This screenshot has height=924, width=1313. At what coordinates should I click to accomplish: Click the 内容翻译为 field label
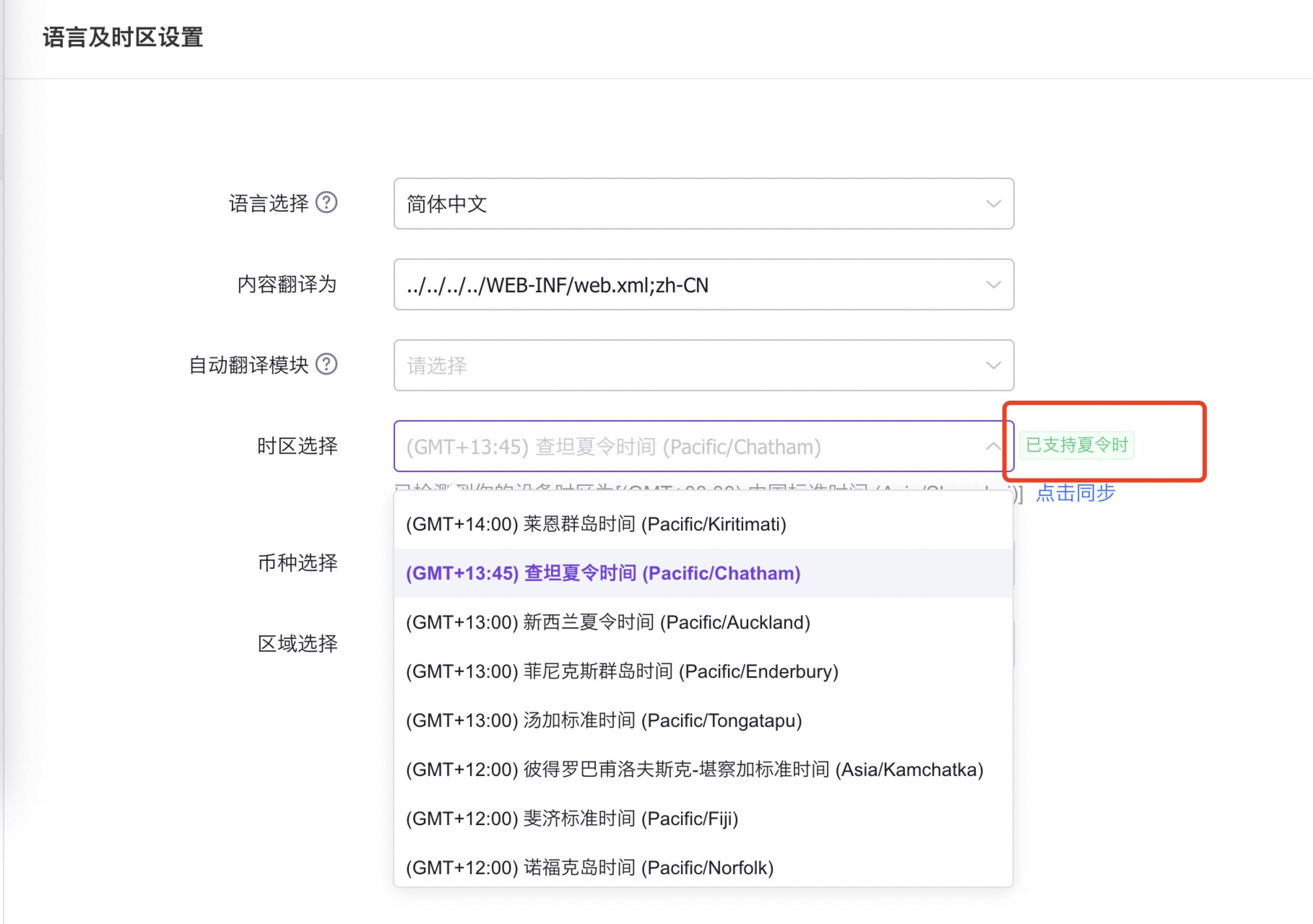pos(287,284)
